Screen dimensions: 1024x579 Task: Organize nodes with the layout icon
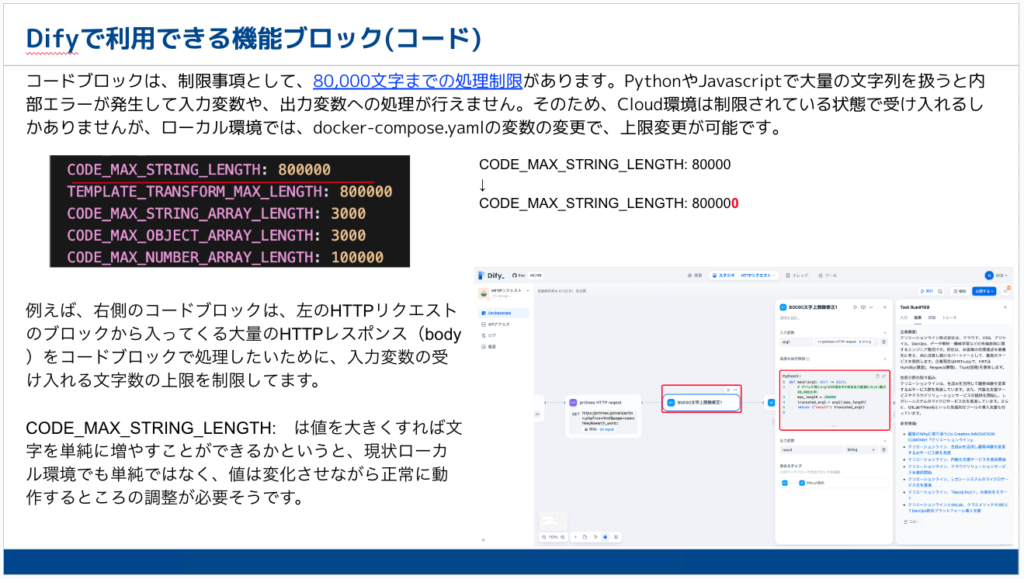pyautogui.click(x=616, y=537)
